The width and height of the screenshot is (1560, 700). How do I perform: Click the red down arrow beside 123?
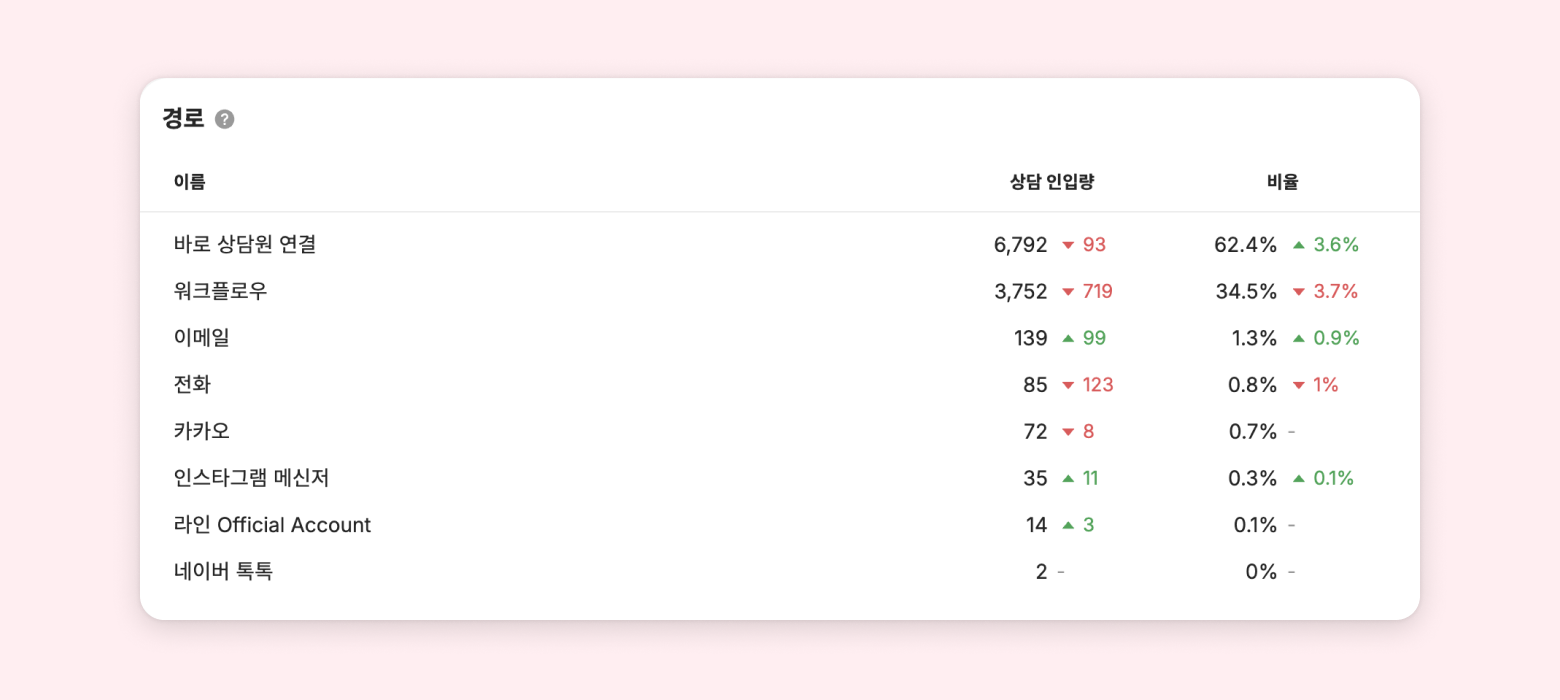1068,385
